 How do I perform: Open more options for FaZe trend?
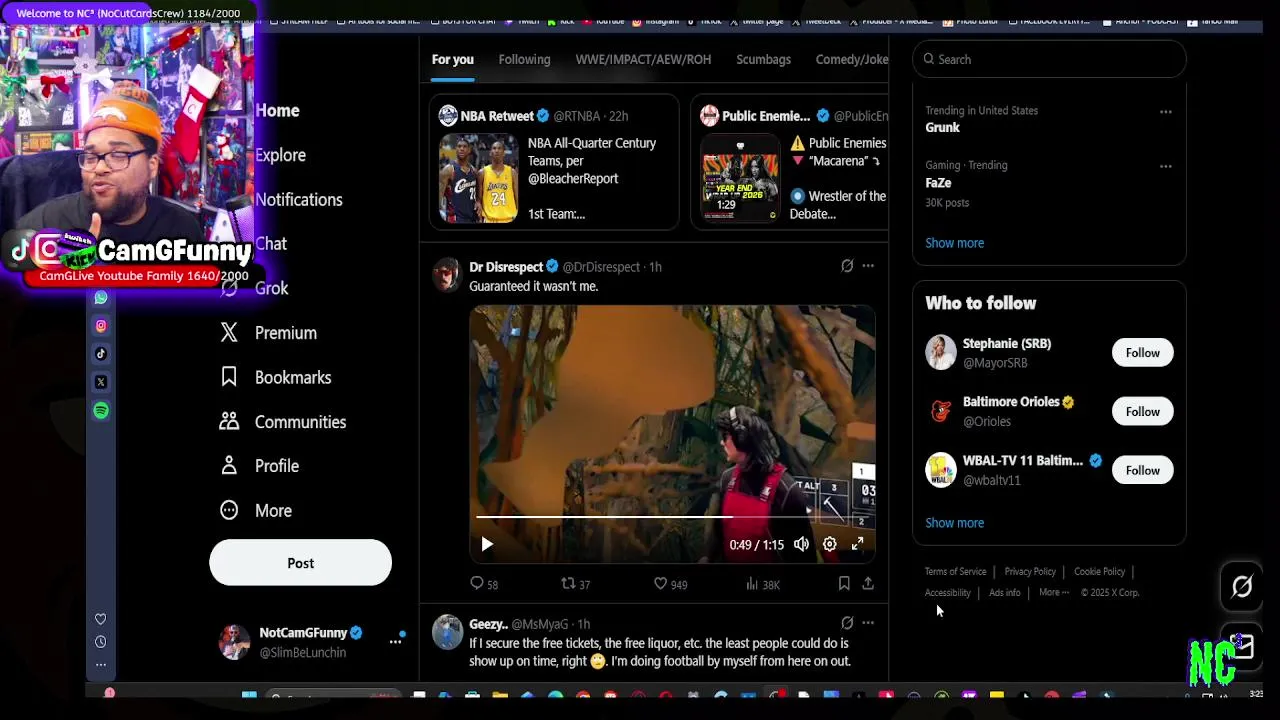tap(1166, 166)
